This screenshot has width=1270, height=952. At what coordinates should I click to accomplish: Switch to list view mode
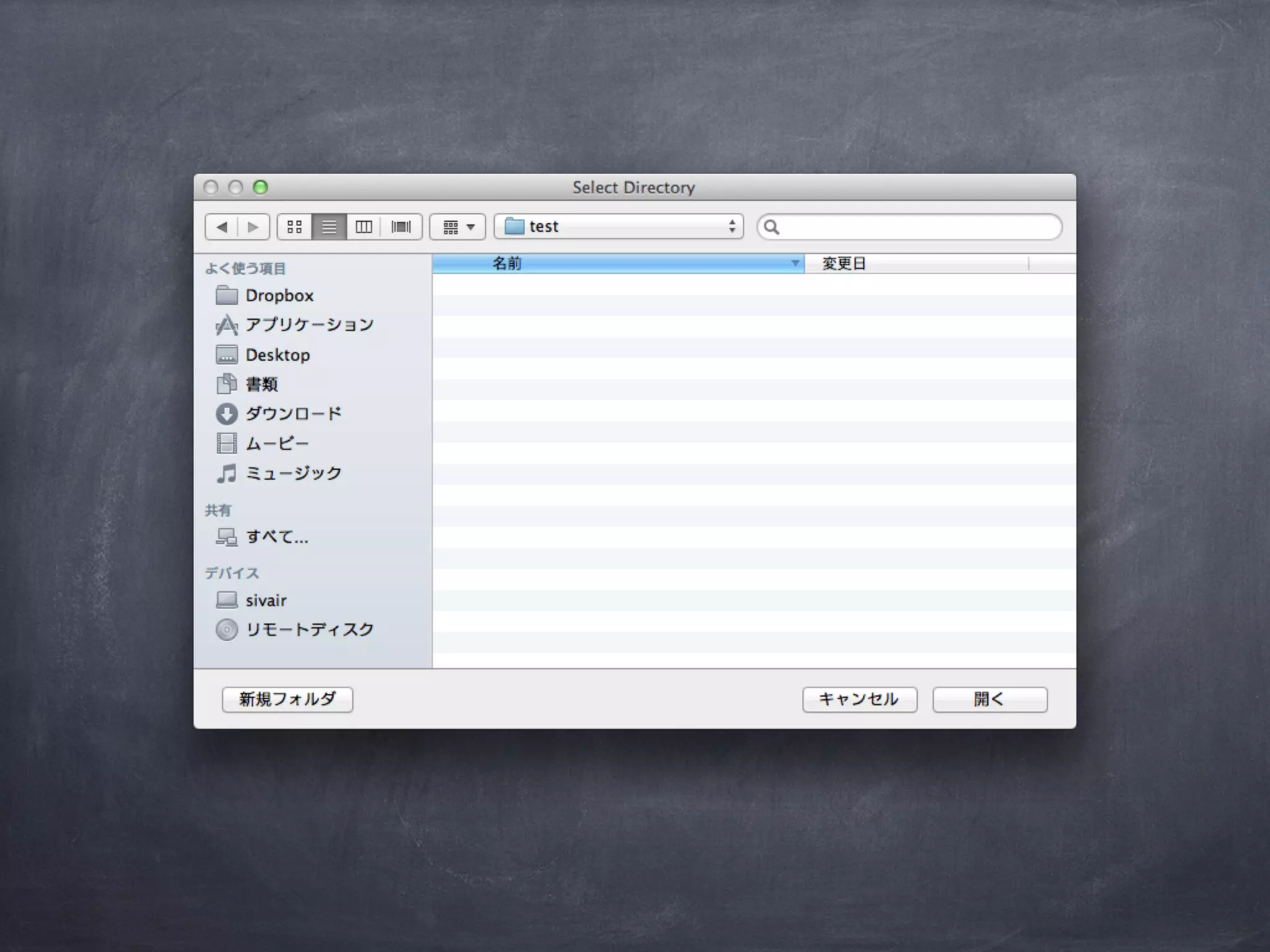pos(329,227)
